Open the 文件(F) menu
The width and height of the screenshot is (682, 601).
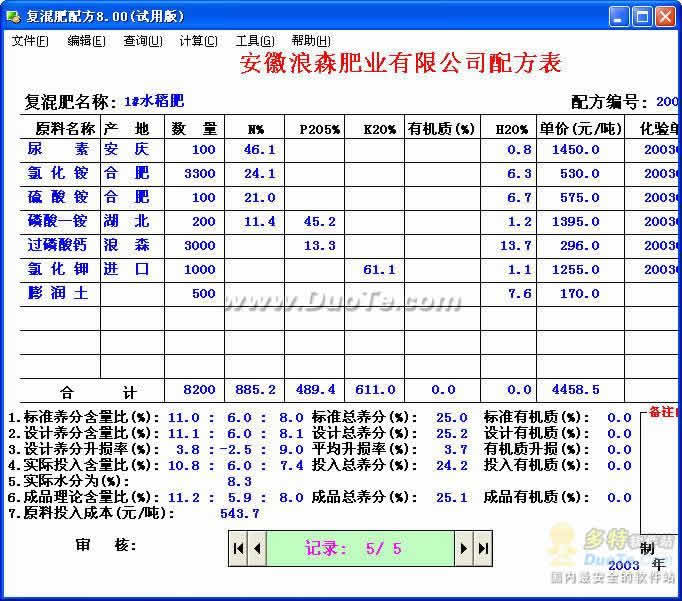pyautogui.click(x=30, y=41)
